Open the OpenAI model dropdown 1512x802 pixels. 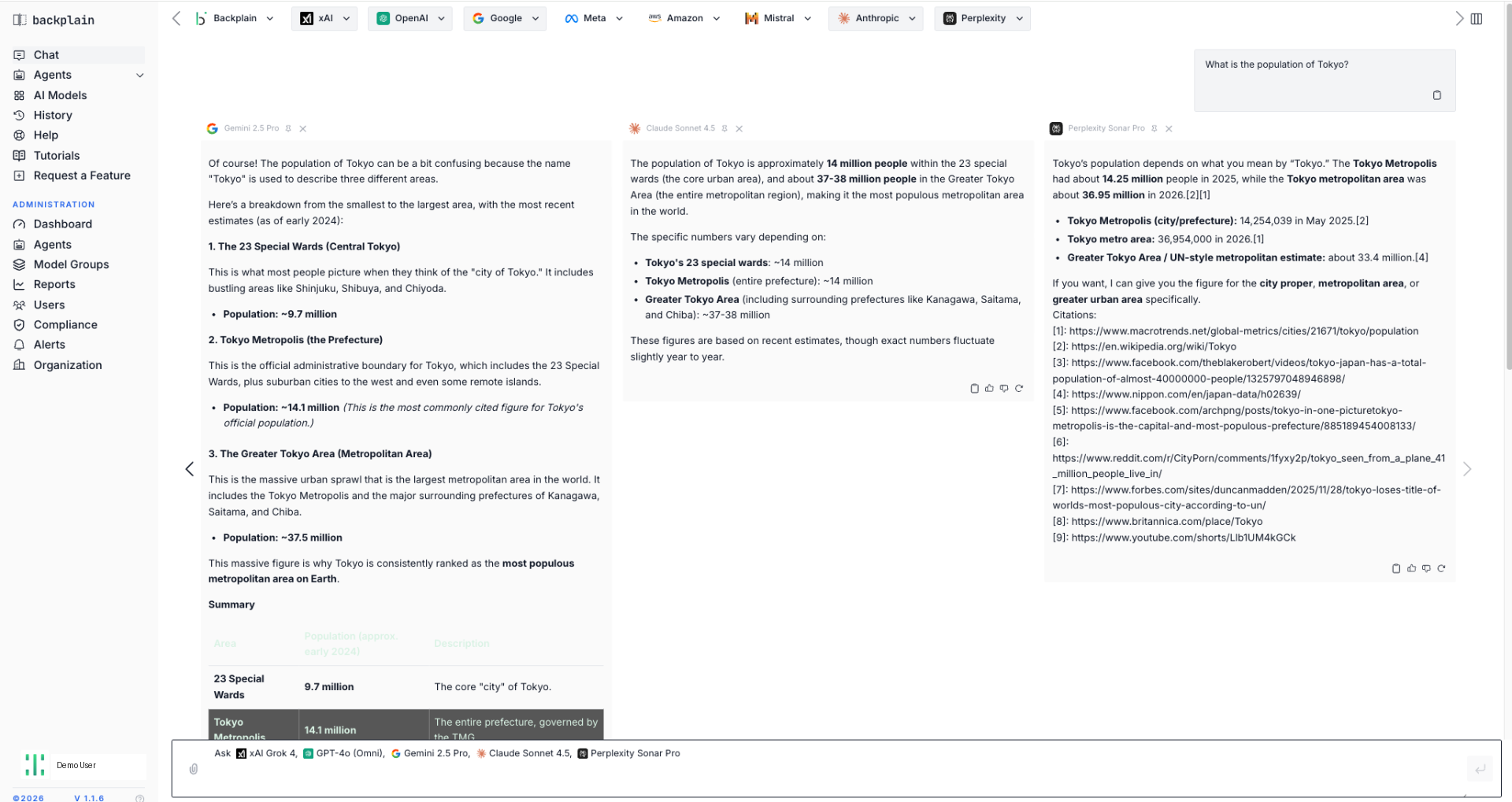410,18
